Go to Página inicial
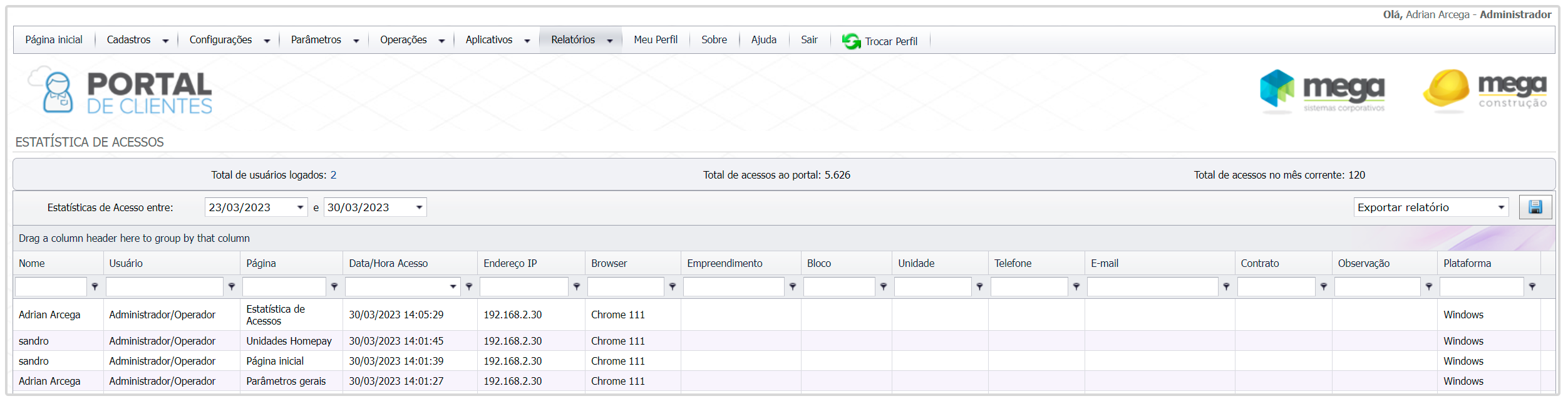Viewport: 1568px width, 401px height. (54, 40)
